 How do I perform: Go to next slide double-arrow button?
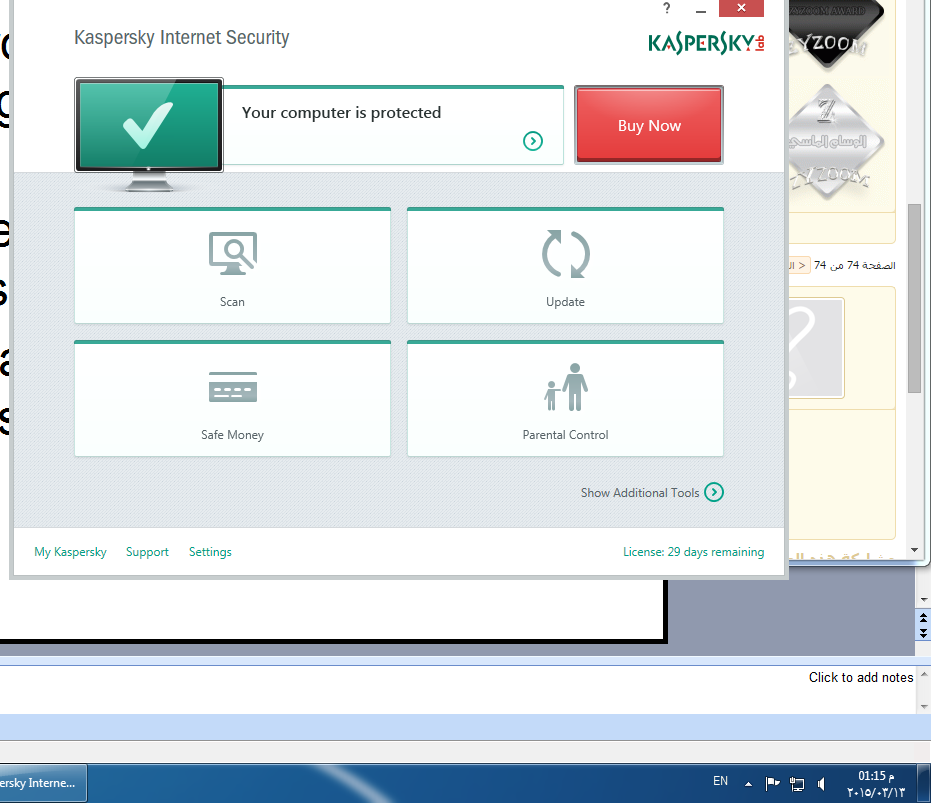[923, 633]
